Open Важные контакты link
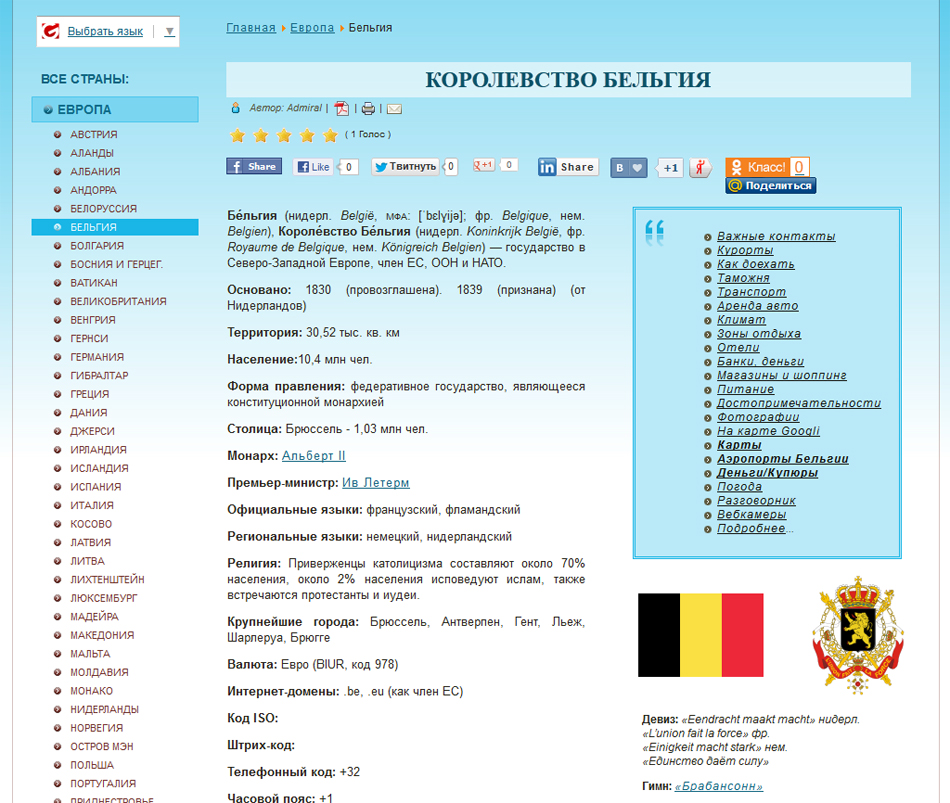Screen dimensions: 950x803 pyautogui.click(x=776, y=236)
